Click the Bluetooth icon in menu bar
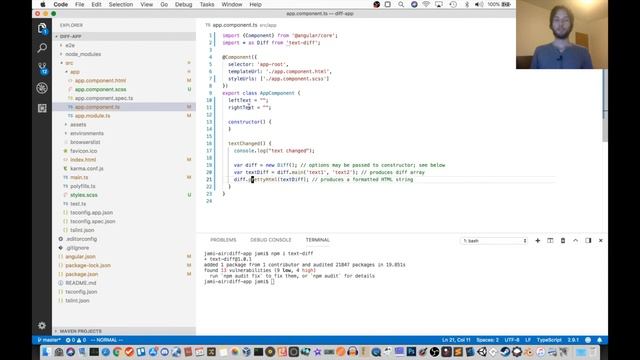Viewport: 640px width, 360px height. [x=467, y=4]
